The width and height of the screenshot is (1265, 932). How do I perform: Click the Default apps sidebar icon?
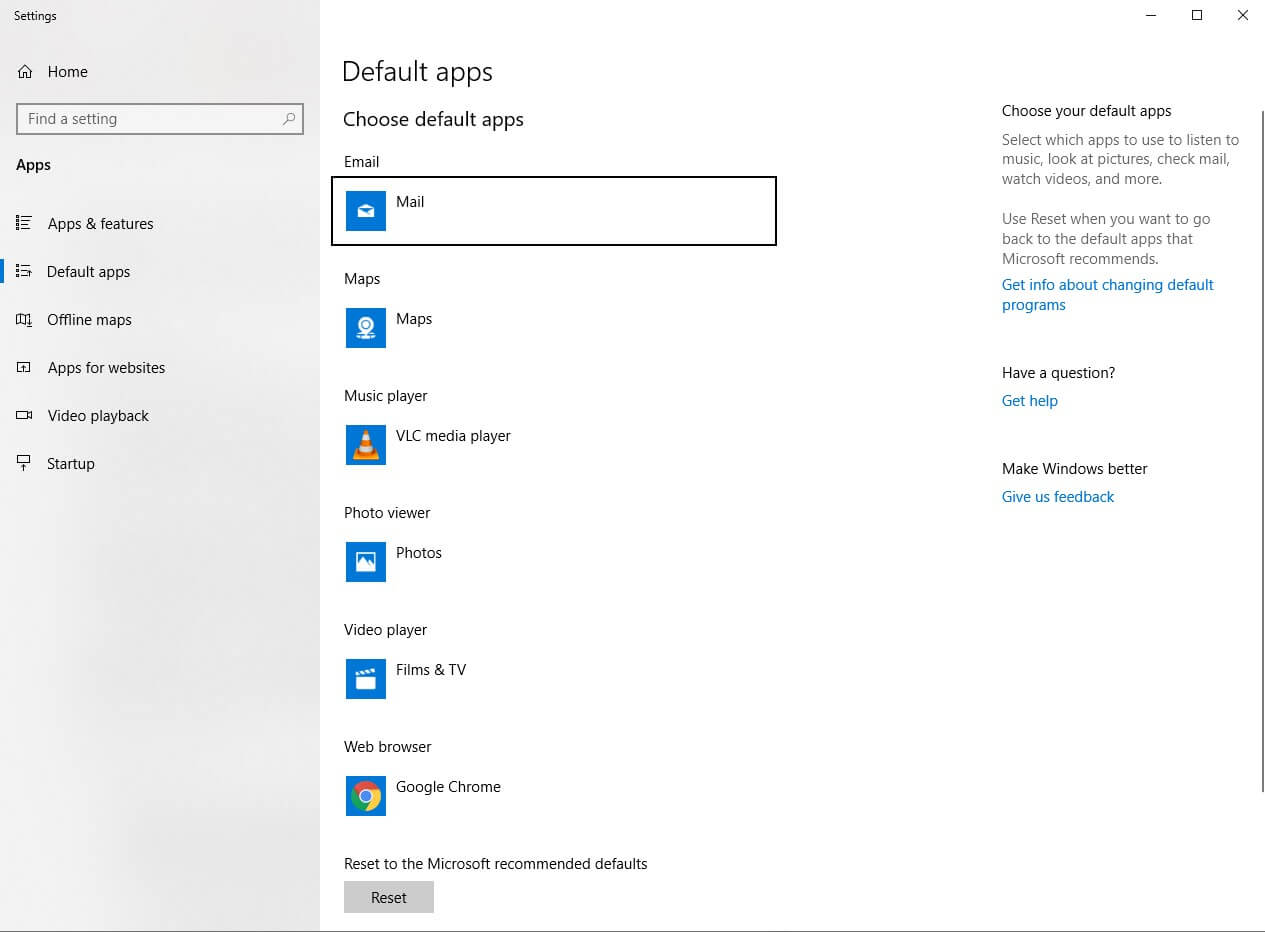point(24,271)
